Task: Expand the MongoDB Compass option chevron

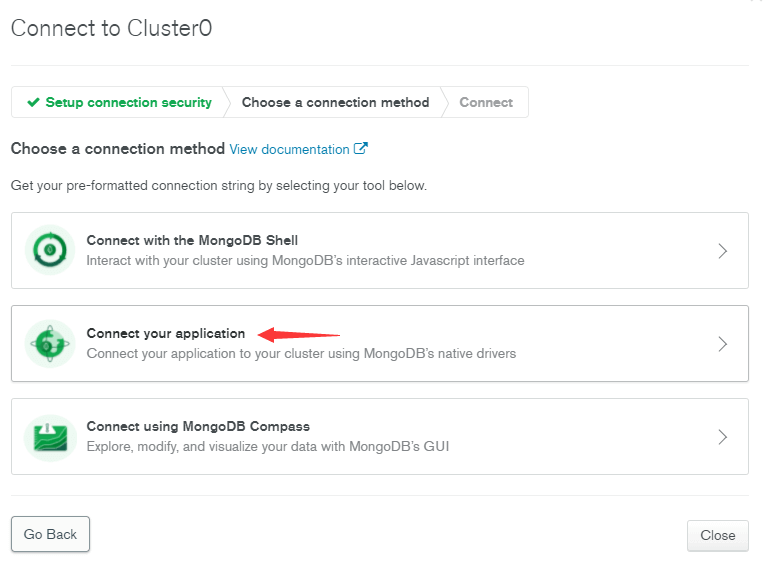Action: 722,437
